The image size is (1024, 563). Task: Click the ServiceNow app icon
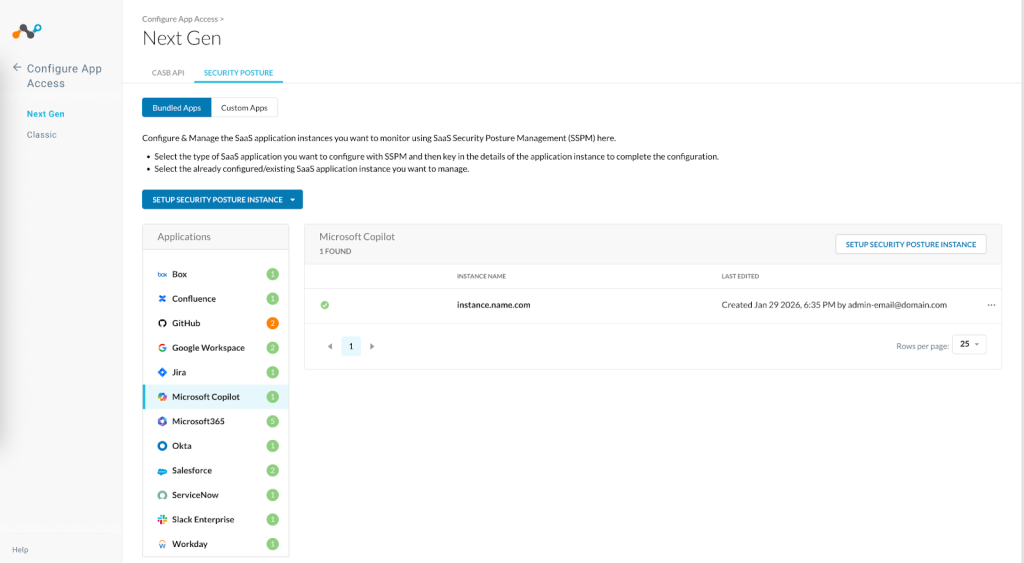click(x=162, y=495)
